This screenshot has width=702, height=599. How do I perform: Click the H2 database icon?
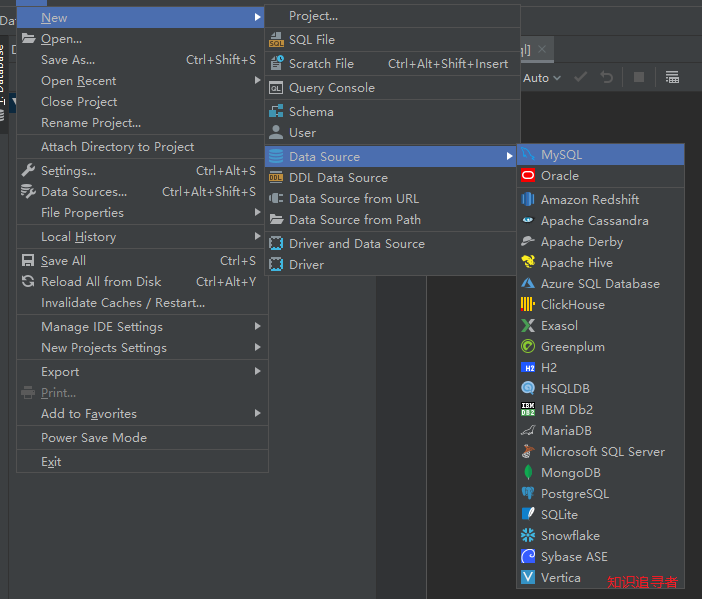tap(528, 368)
